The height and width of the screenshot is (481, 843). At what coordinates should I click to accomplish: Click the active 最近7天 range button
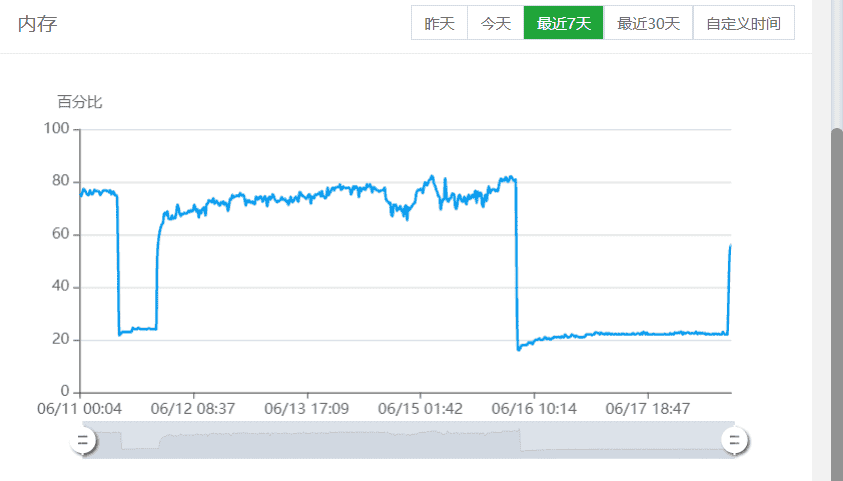coord(563,23)
